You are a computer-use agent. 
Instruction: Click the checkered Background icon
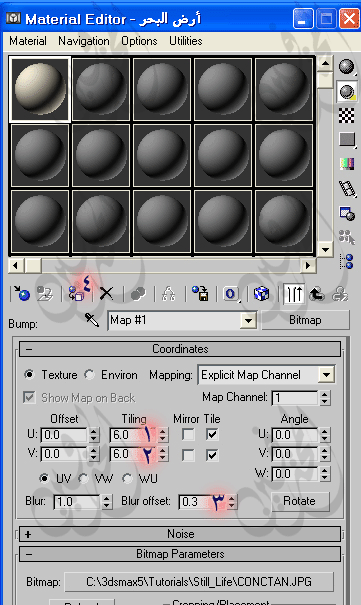point(346,116)
